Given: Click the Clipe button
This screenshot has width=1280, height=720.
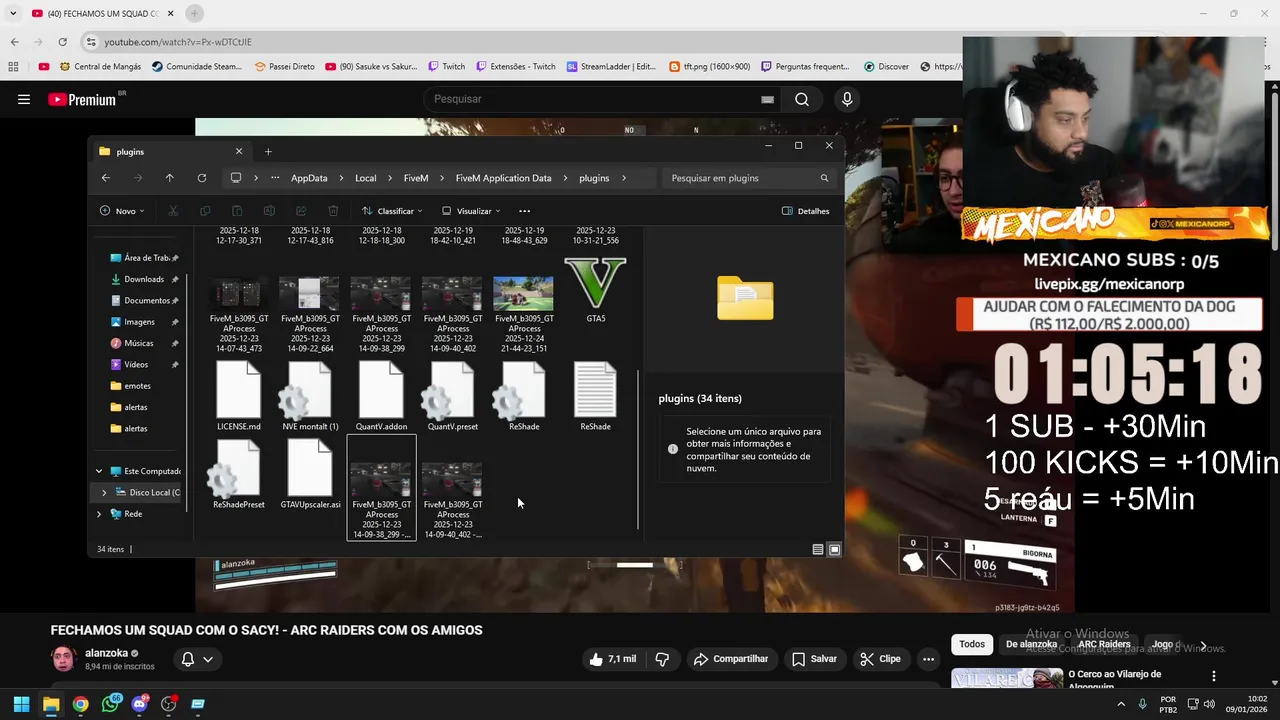Looking at the screenshot, I should pos(879,659).
